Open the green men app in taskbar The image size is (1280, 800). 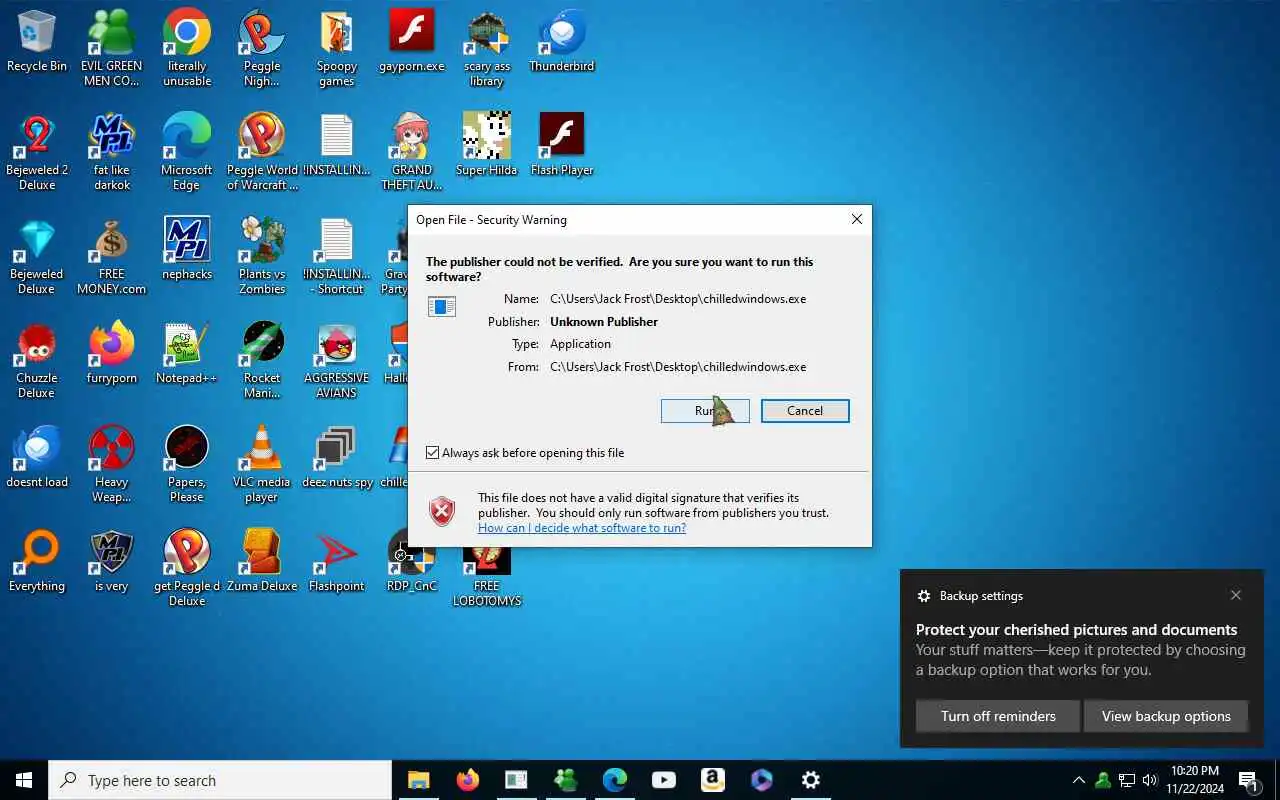tap(565, 780)
